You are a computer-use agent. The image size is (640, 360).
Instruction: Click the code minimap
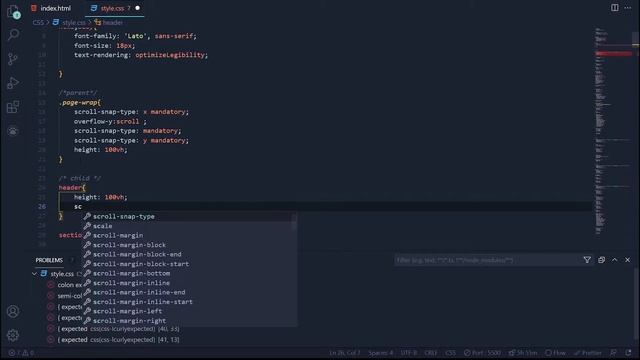(612, 131)
